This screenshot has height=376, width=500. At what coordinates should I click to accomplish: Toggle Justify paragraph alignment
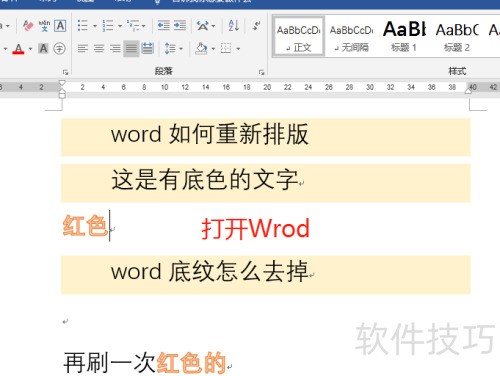pos(131,49)
